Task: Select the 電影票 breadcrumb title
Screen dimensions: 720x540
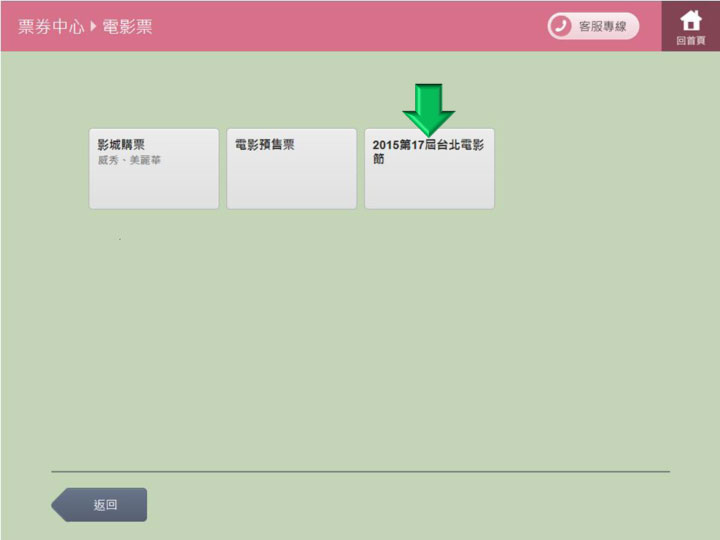Action: tap(127, 26)
